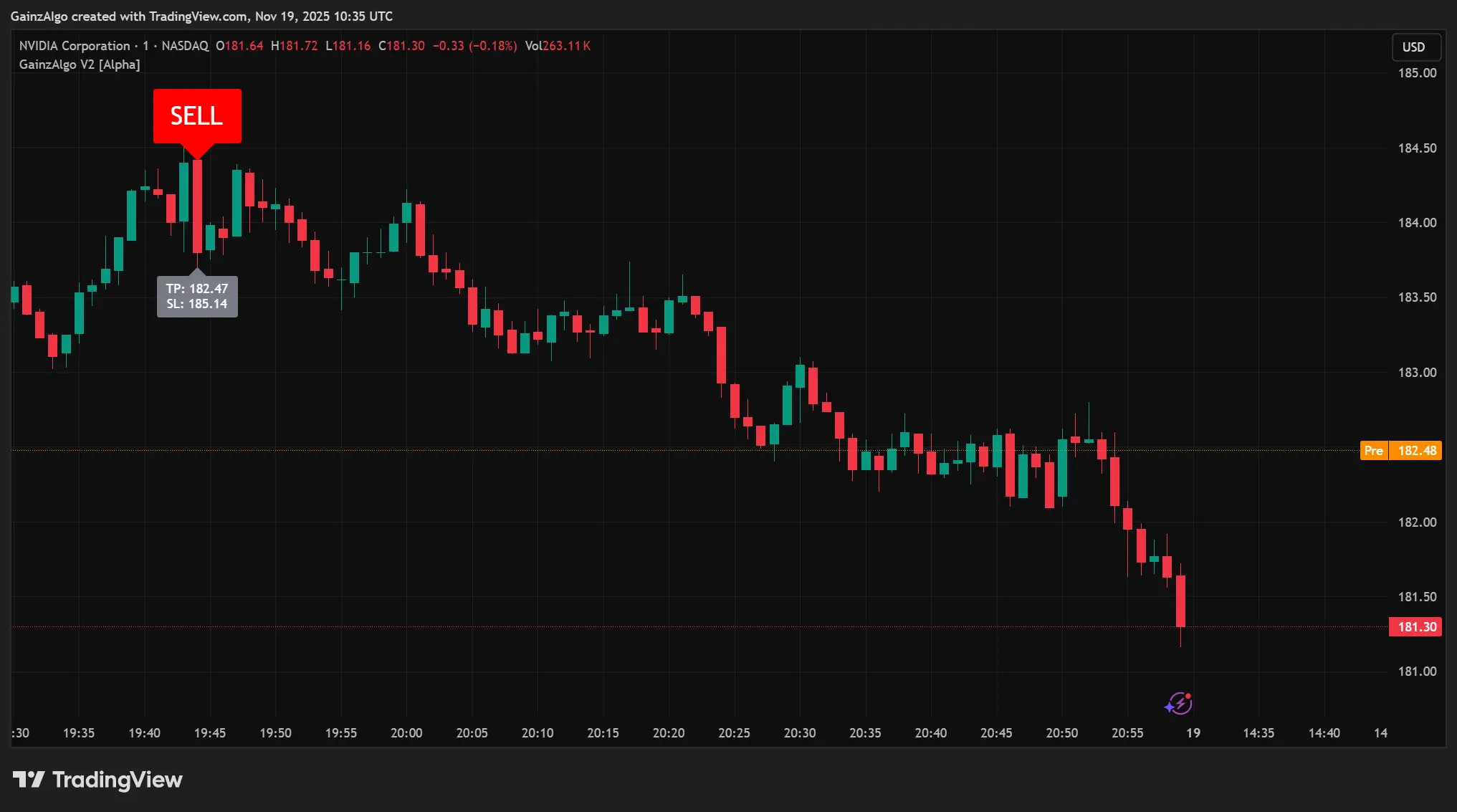1457x812 pixels.
Task: Click the 183.00 price scale label
Action: point(1417,373)
